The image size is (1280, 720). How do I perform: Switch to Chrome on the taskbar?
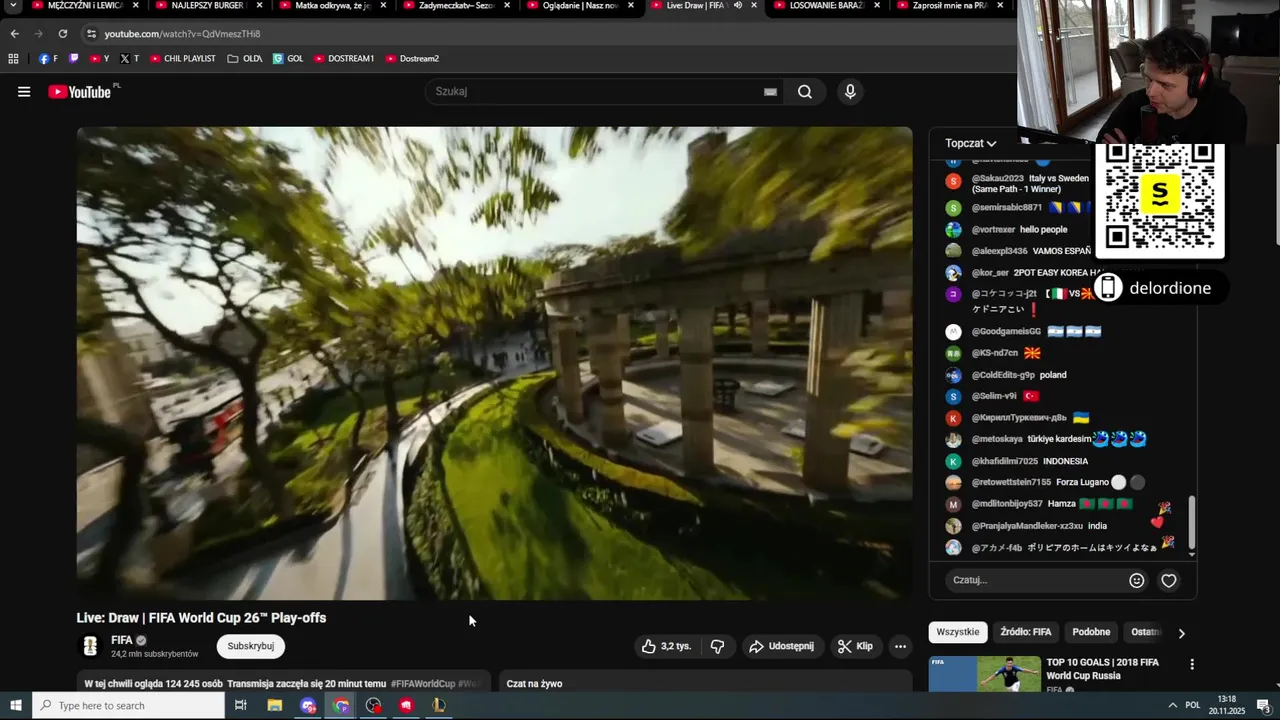342,705
